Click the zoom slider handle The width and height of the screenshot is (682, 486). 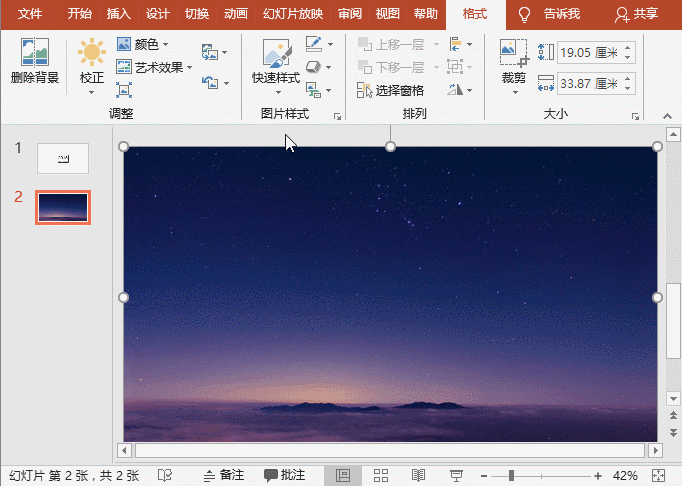(x=511, y=475)
